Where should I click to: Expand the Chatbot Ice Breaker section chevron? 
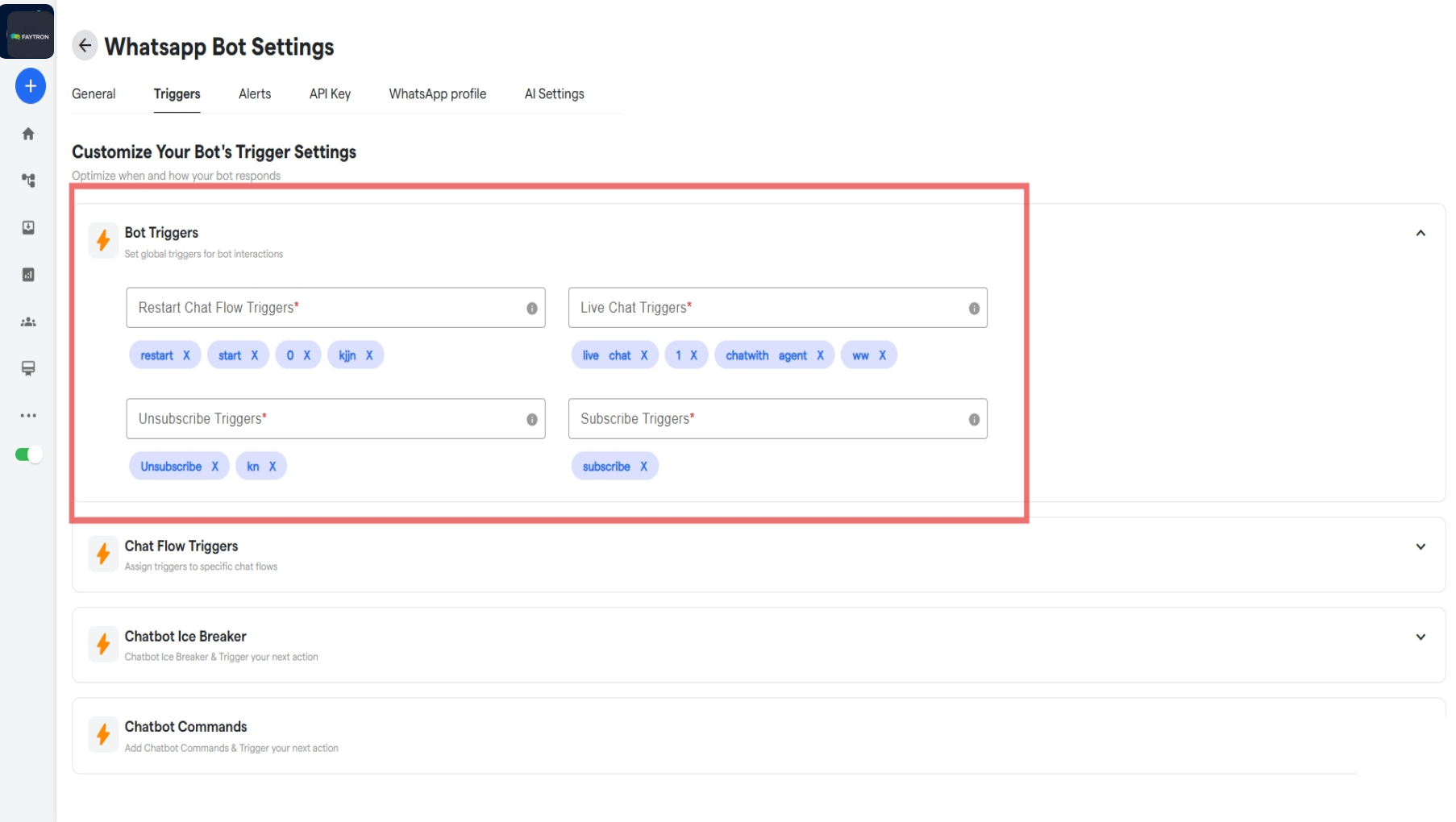coord(1421,637)
